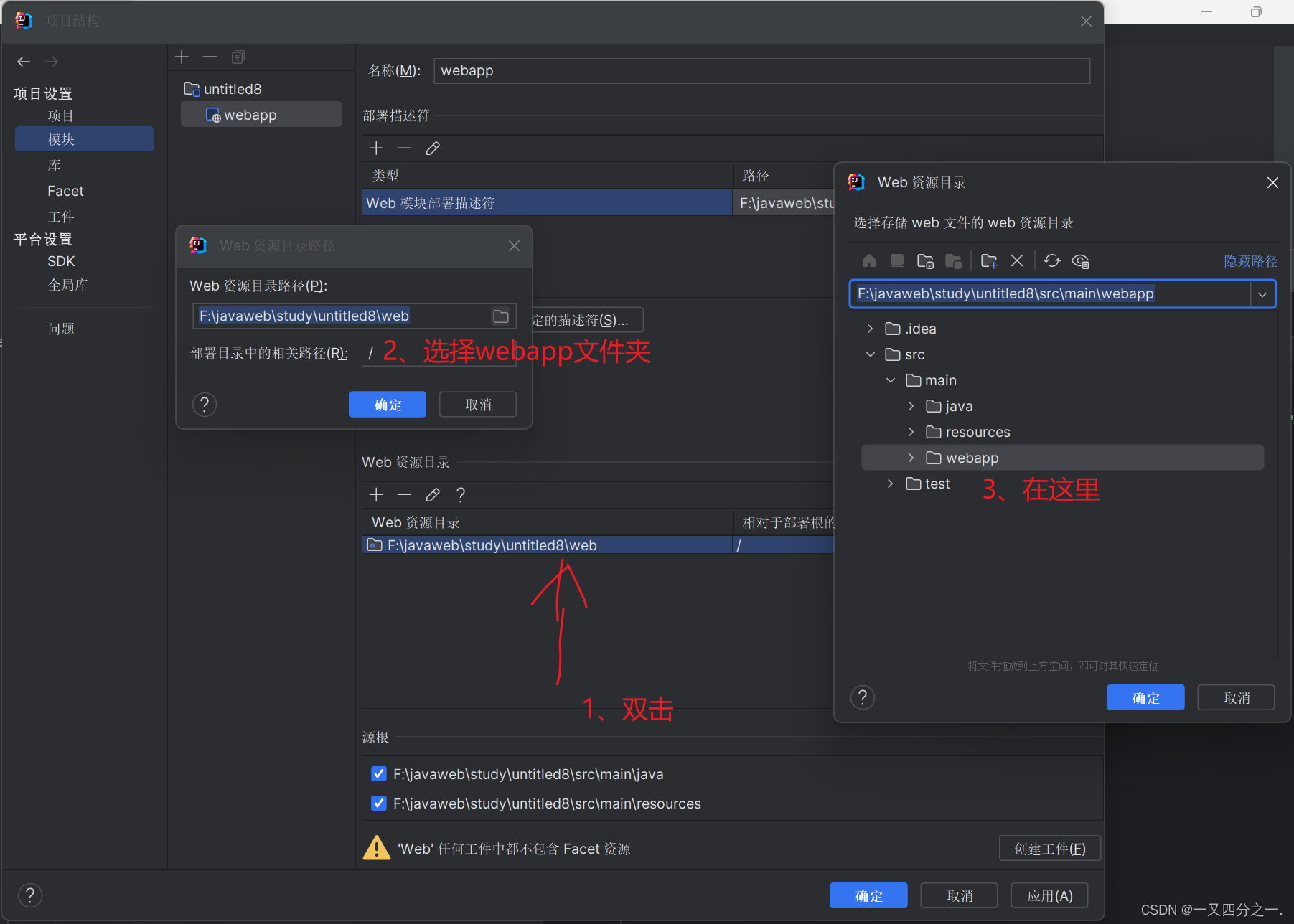
Task: Toggle src\main\java source root checkbox
Action: [x=379, y=774]
